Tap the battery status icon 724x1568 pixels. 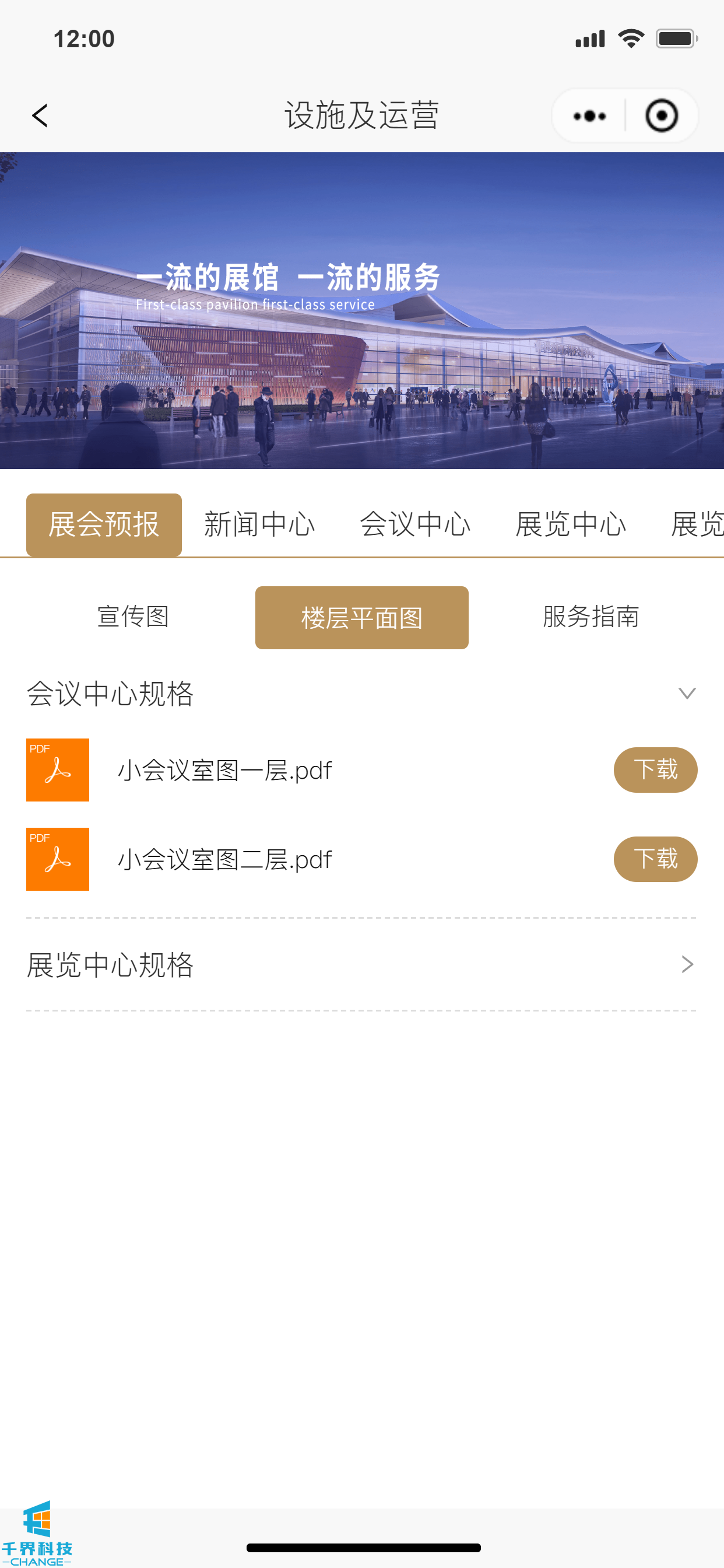676,39
